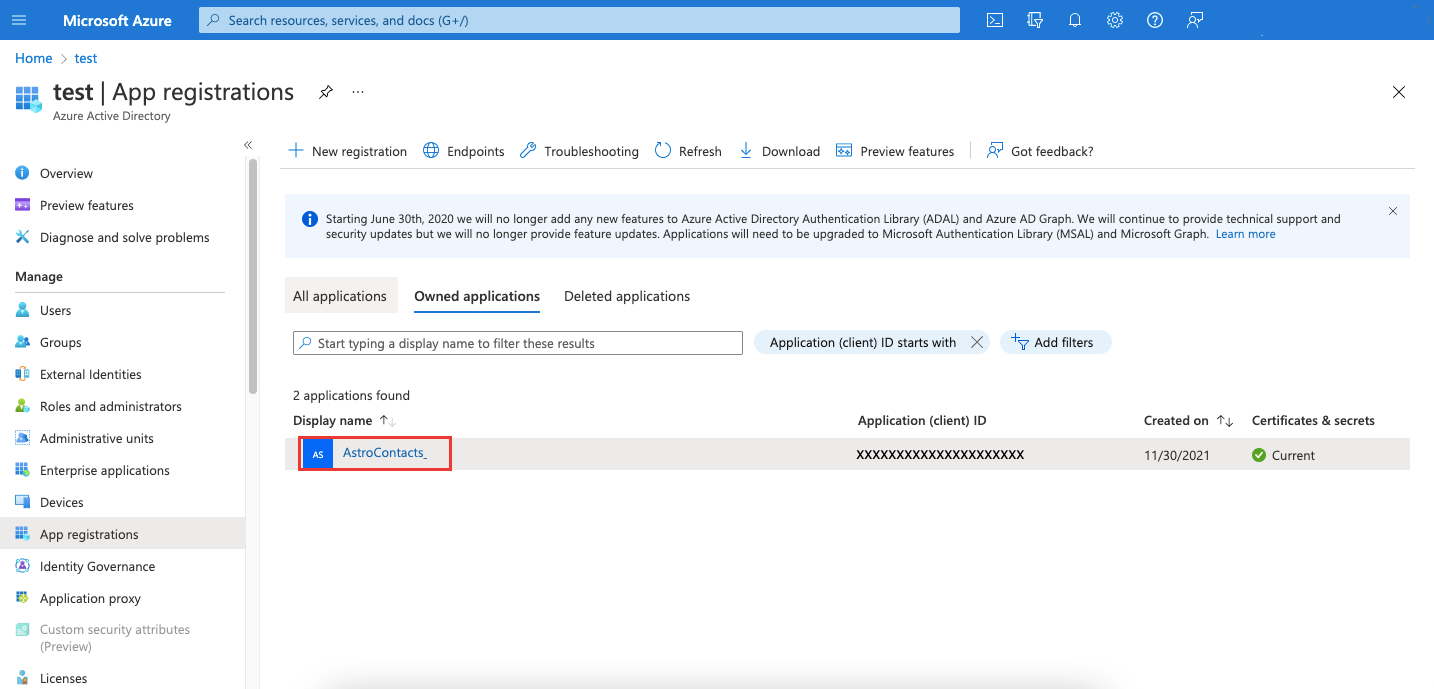Pin the App registrations blade
Screen dimensions: 1434x689
[x=326, y=92]
